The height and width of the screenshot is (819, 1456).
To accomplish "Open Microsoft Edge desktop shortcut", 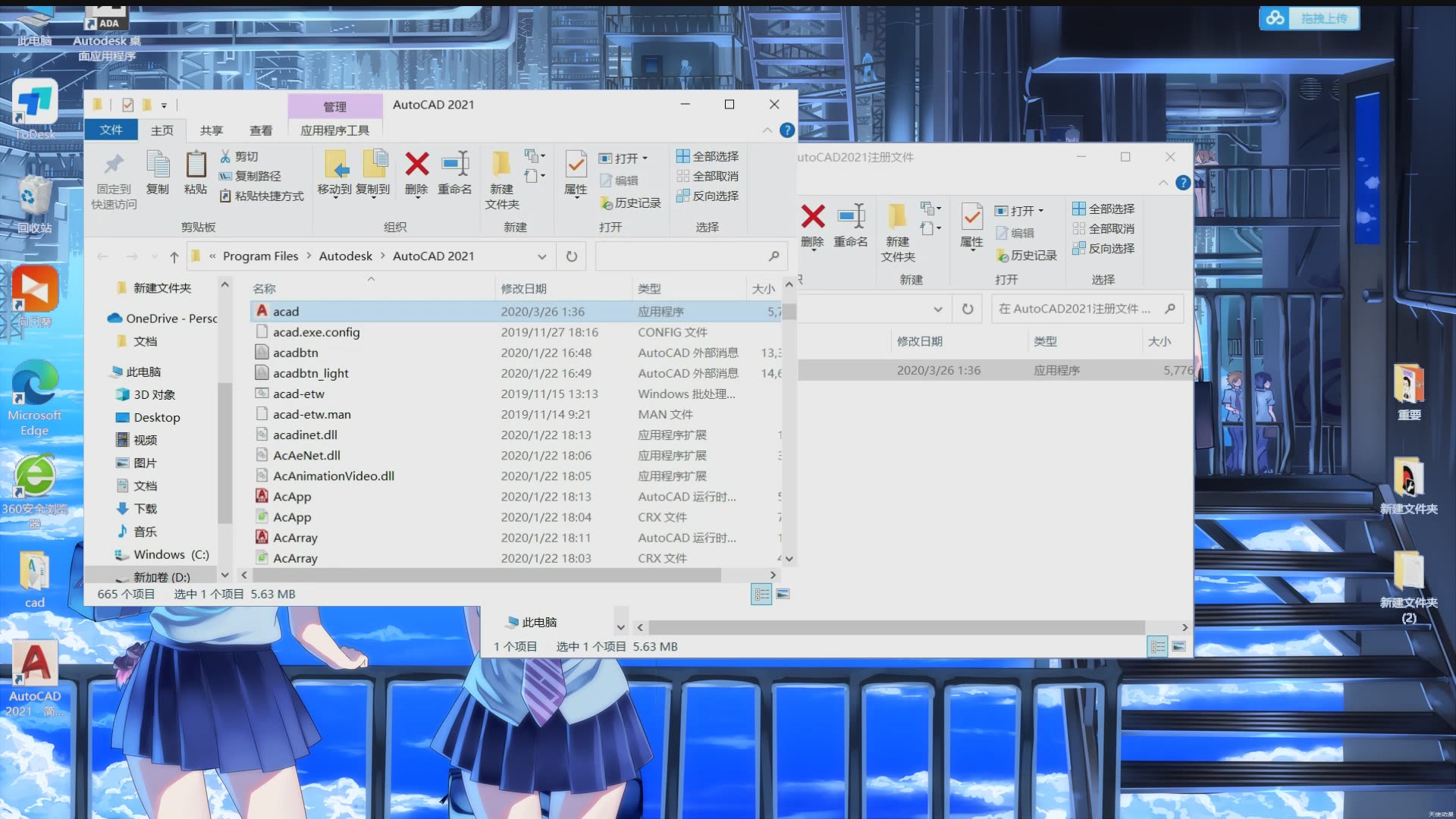I will [x=34, y=398].
